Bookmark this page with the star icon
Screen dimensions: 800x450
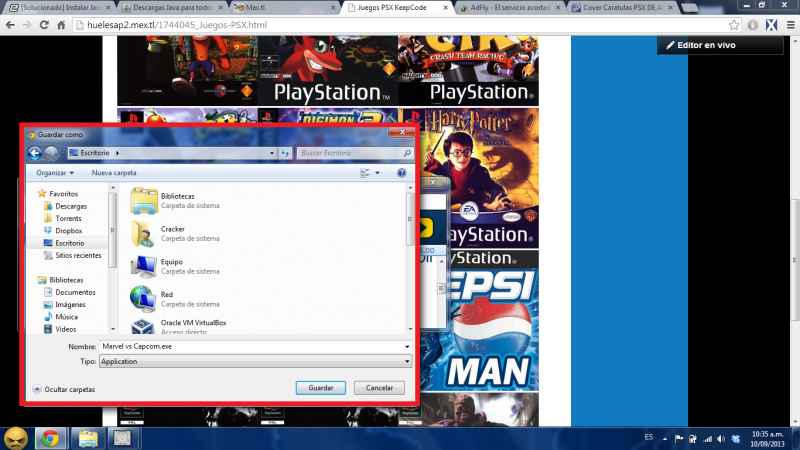[734, 25]
